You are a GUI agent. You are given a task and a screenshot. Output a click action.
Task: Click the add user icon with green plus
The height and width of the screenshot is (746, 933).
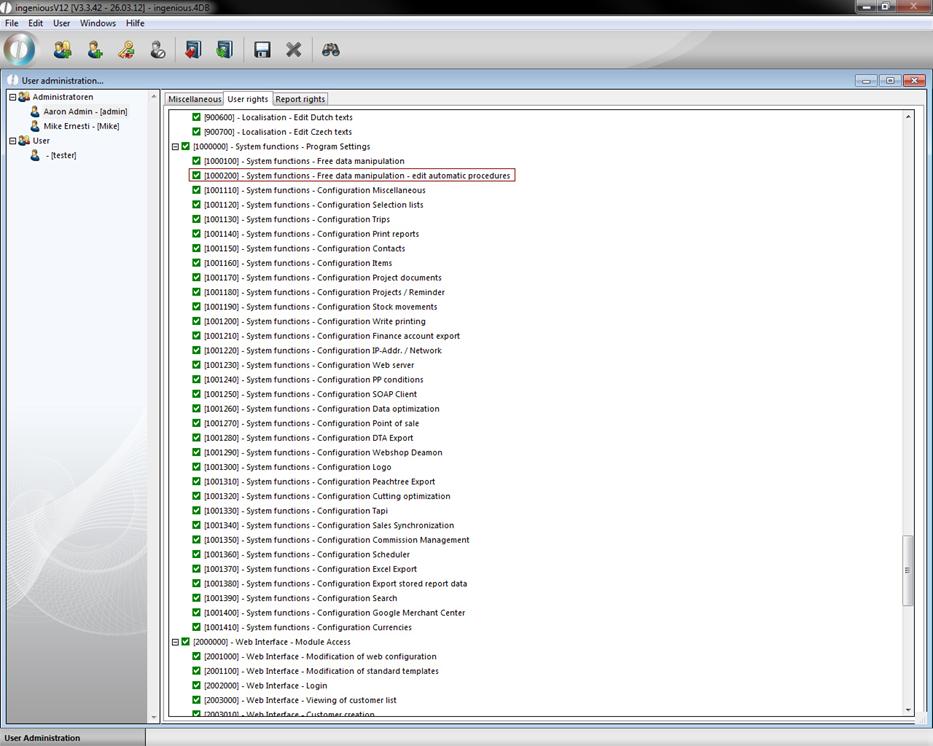(x=95, y=50)
